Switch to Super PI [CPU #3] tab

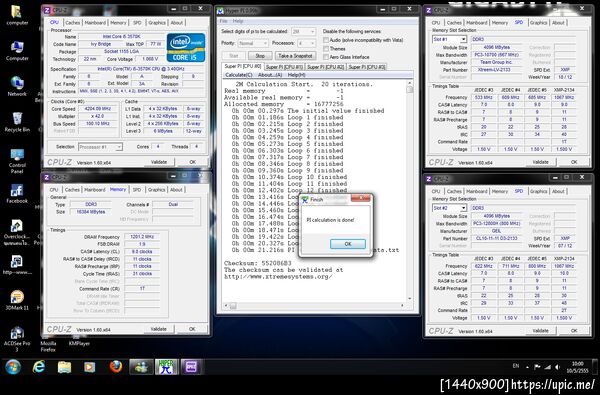[x=367, y=67]
